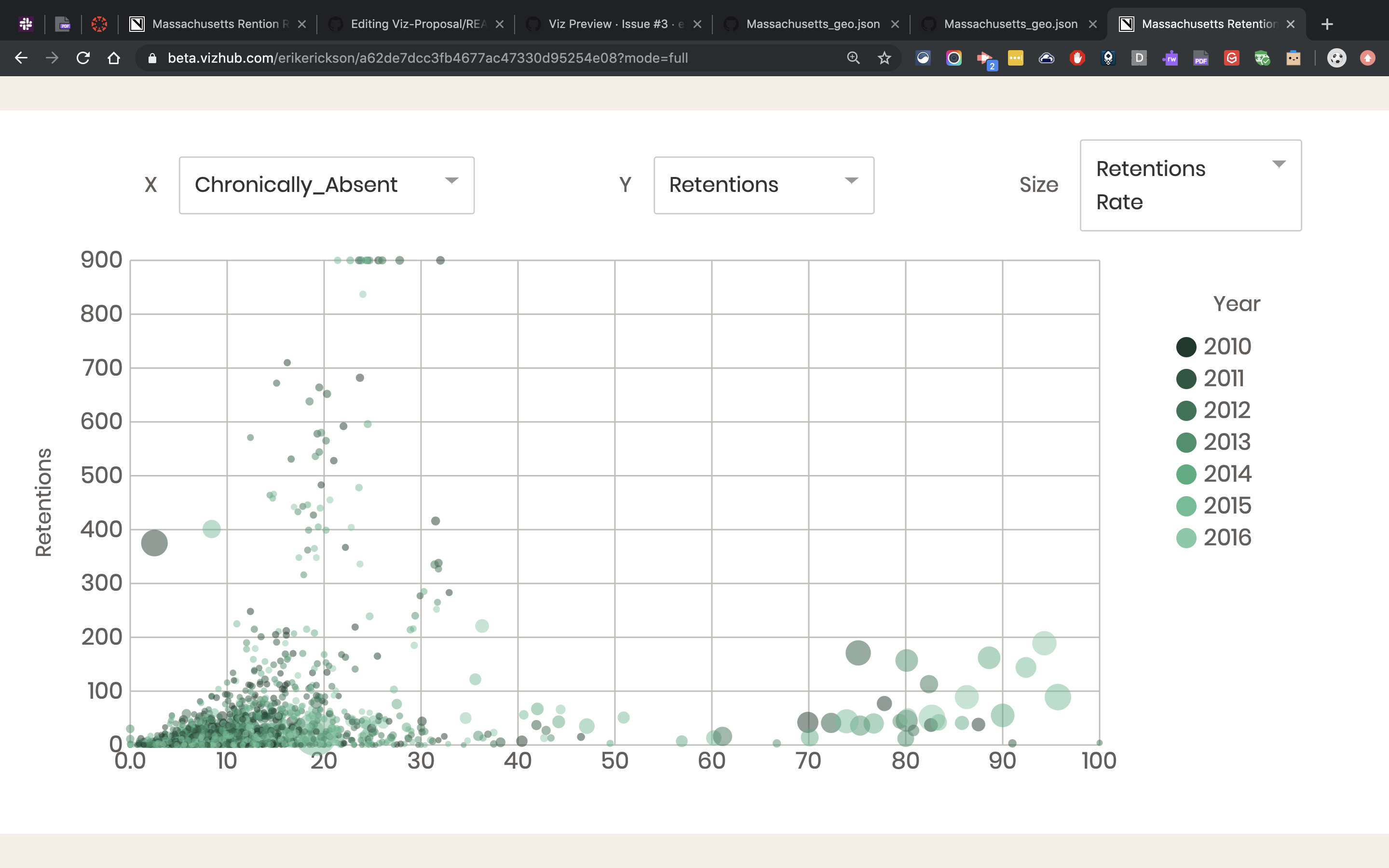Bookmark this page with the star icon

885,58
